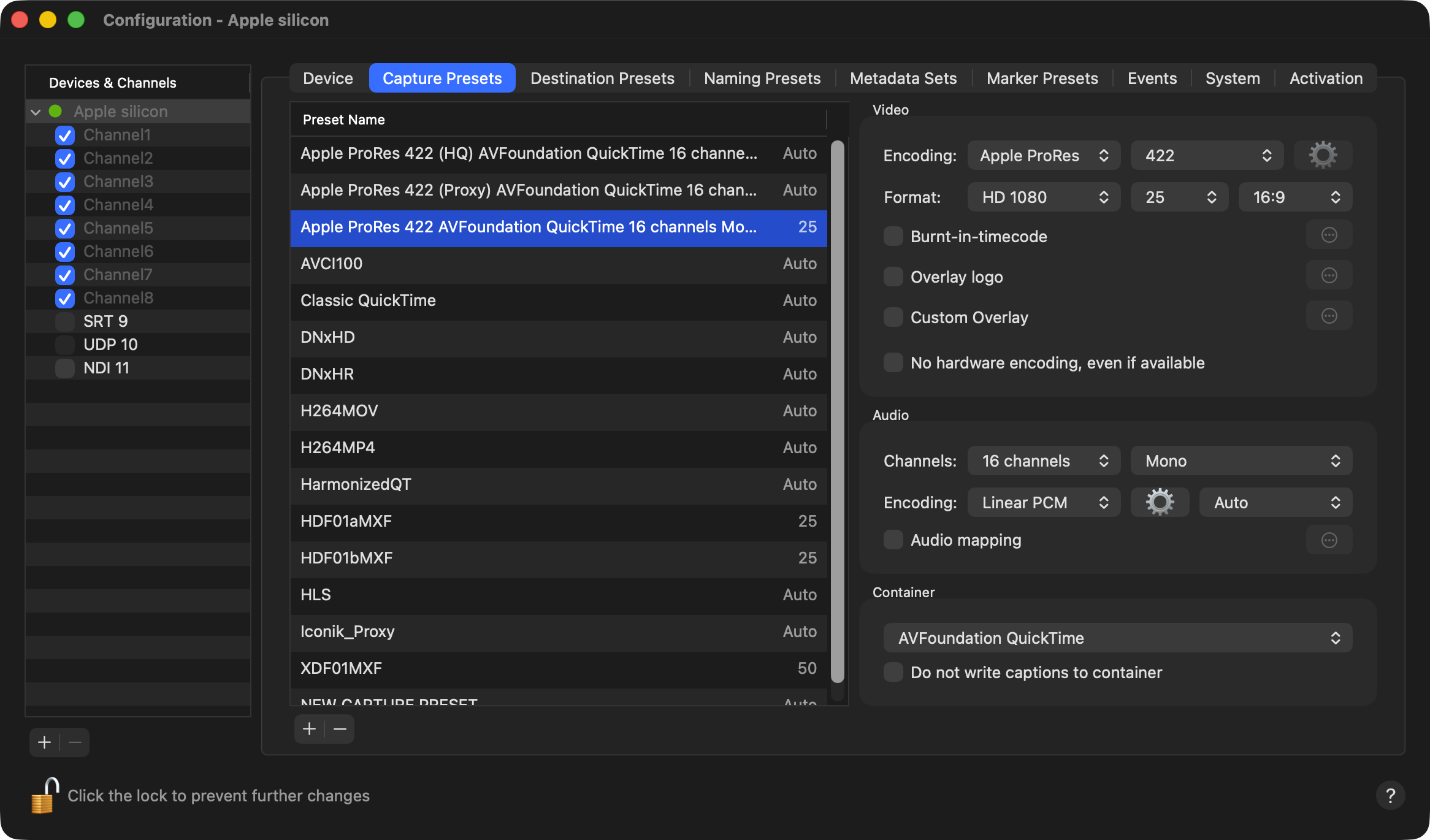Open the Mono audio layout dropdown
The height and width of the screenshot is (840, 1430).
coord(1241,460)
